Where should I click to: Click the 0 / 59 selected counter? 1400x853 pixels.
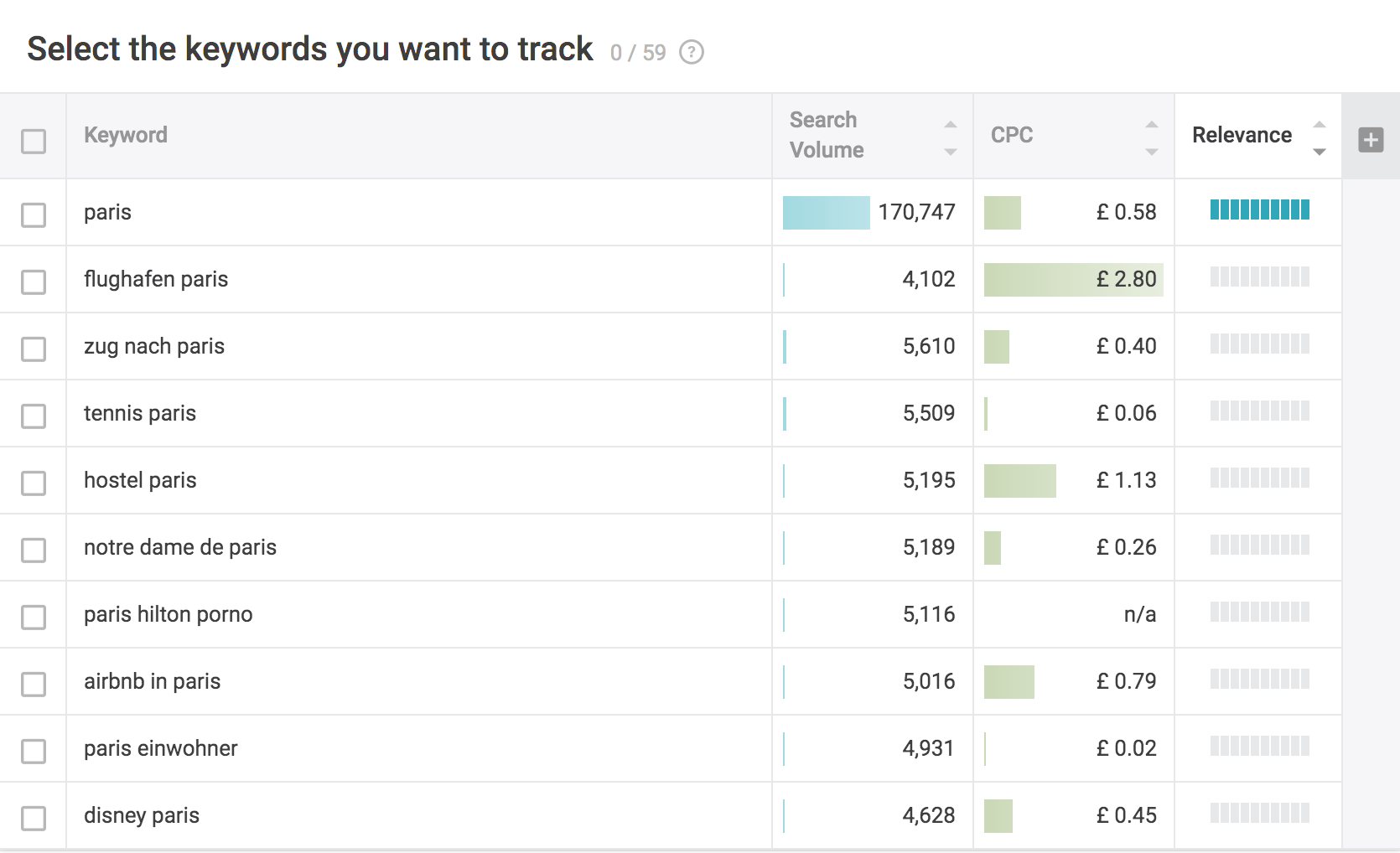(x=637, y=54)
